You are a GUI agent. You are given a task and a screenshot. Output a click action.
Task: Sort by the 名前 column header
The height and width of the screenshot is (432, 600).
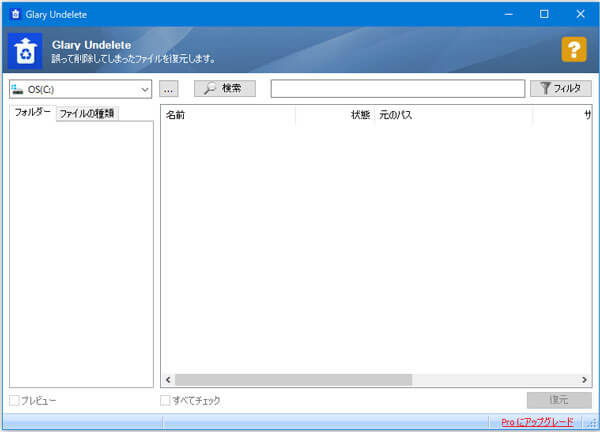coord(228,116)
